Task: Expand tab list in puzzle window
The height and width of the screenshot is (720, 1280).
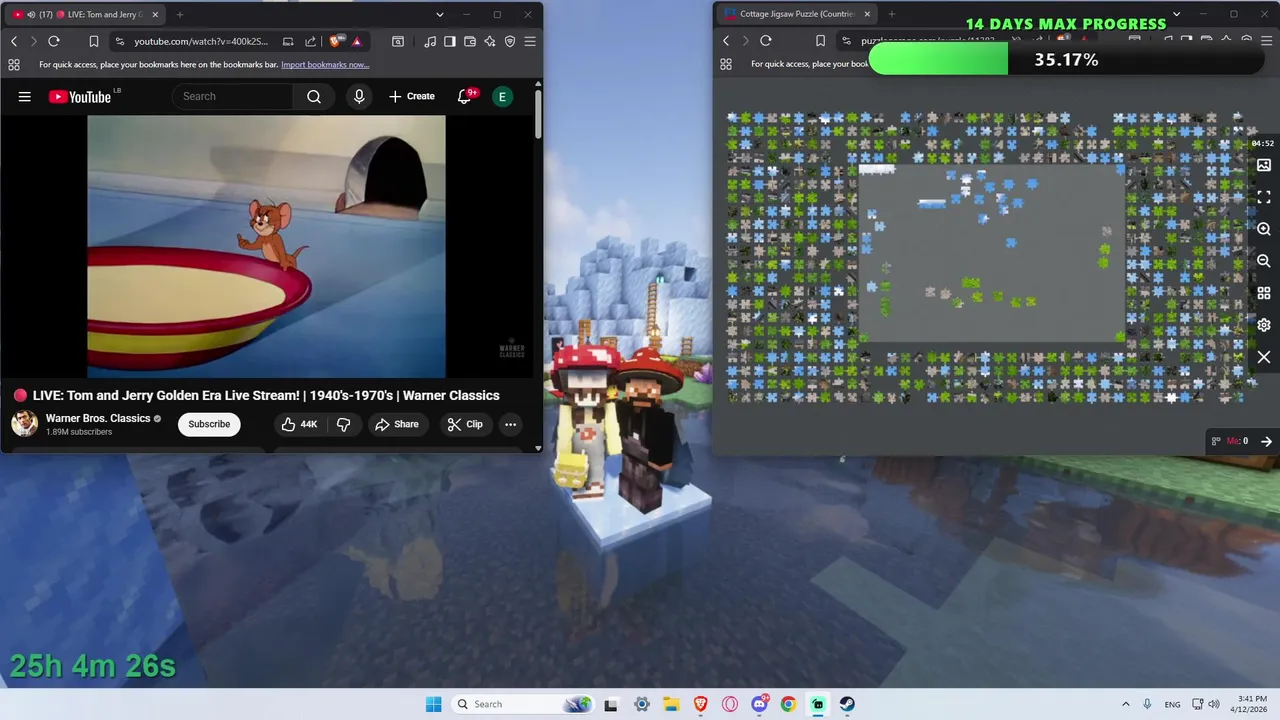Action: coord(1176,14)
